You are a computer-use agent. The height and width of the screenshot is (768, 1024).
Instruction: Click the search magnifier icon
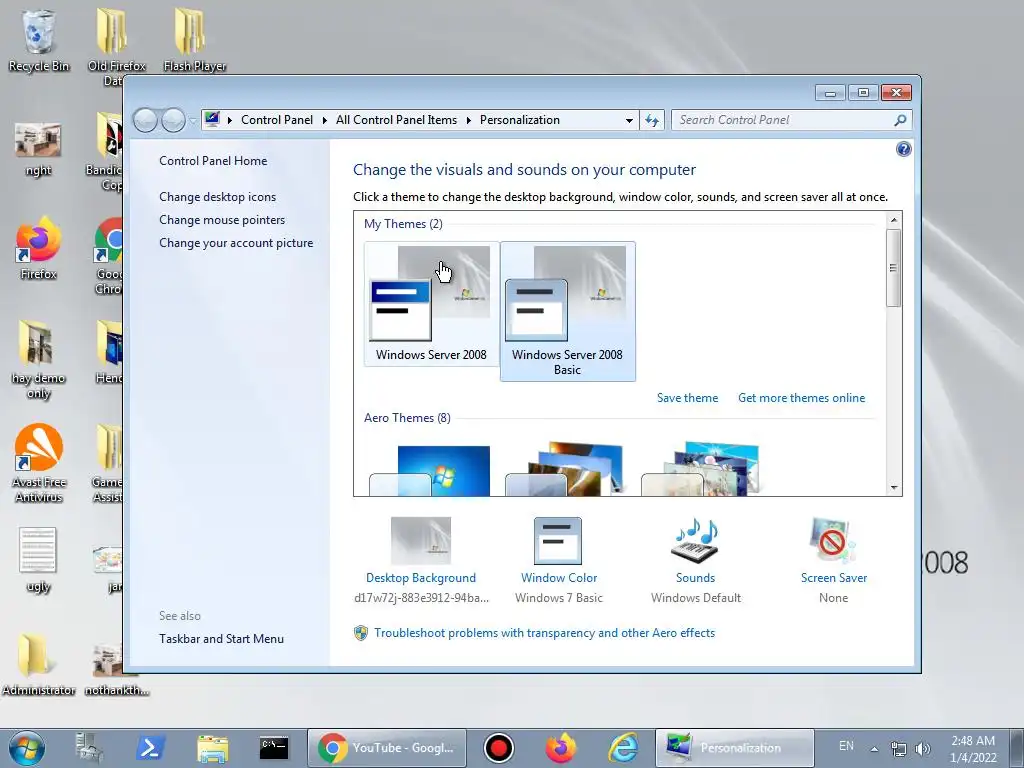(x=900, y=120)
